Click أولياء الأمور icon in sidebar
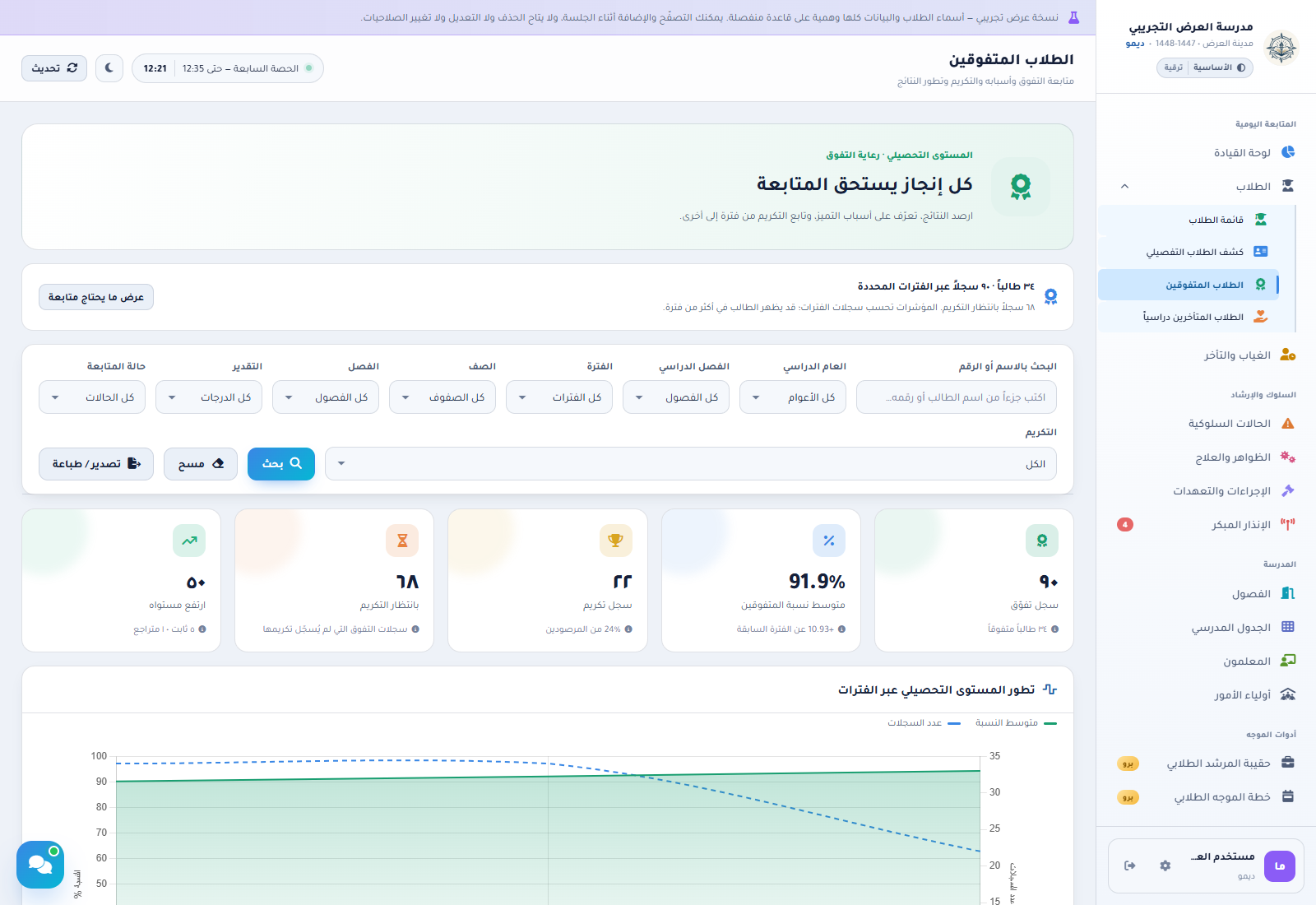The height and width of the screenshot is (905, 1316). 1288,695
